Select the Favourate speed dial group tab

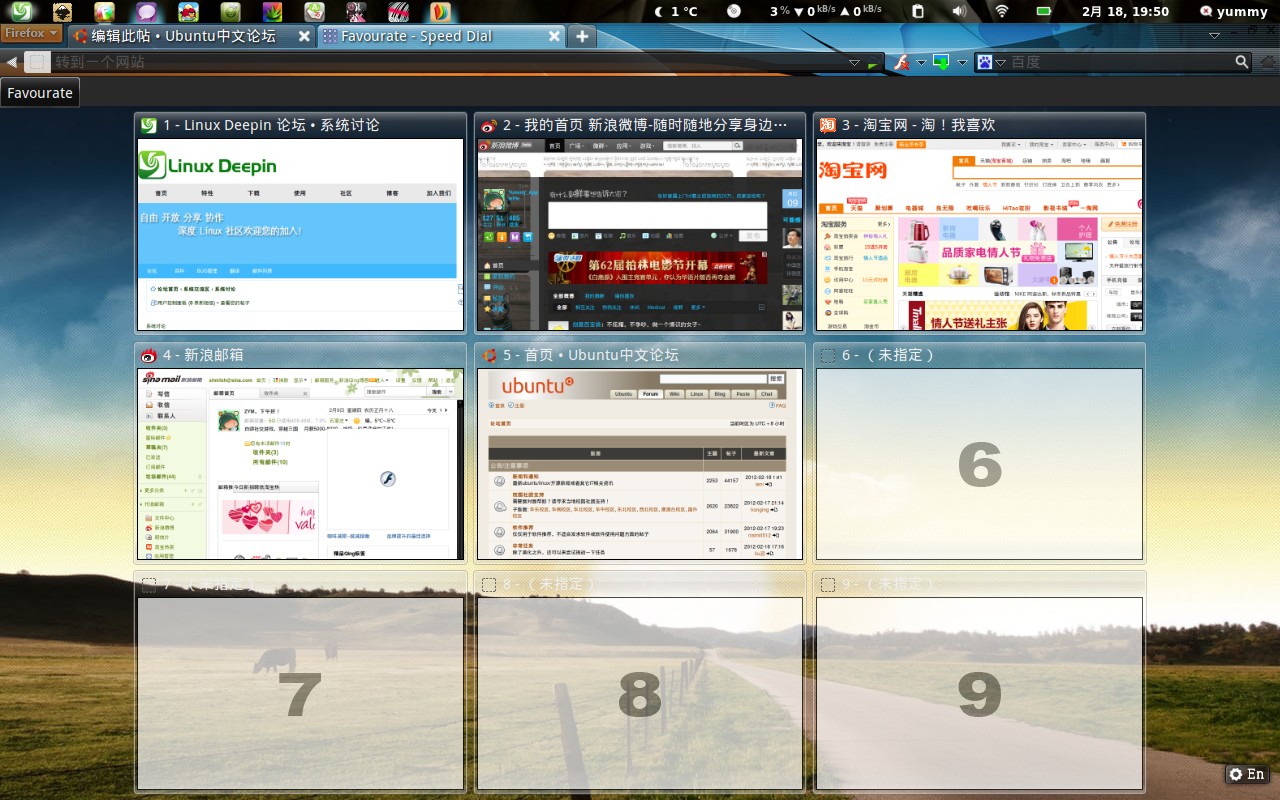coord(40,93)
